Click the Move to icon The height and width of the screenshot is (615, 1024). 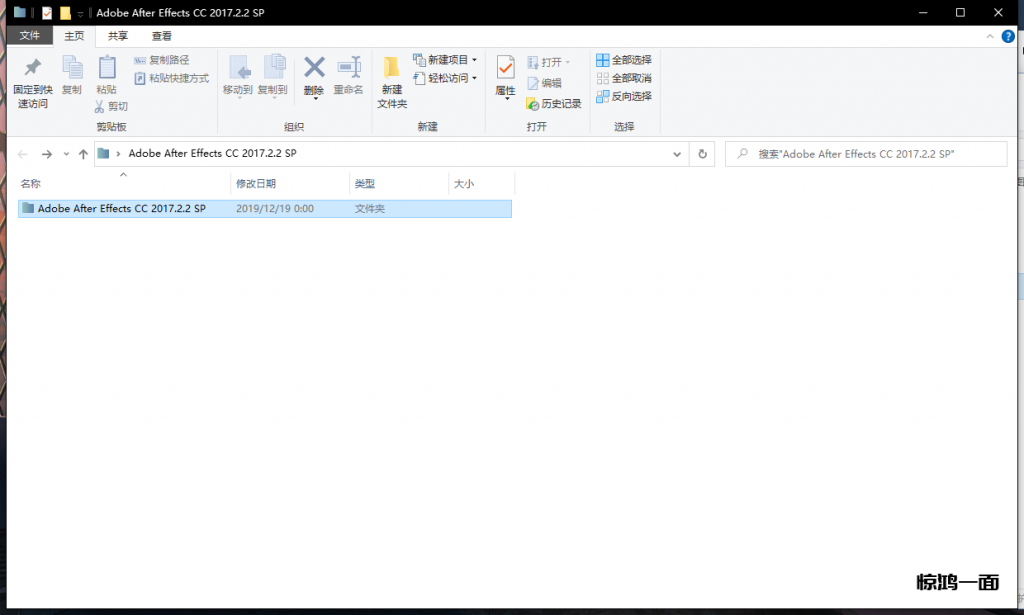pyautogui.click(x=238, y=68)
